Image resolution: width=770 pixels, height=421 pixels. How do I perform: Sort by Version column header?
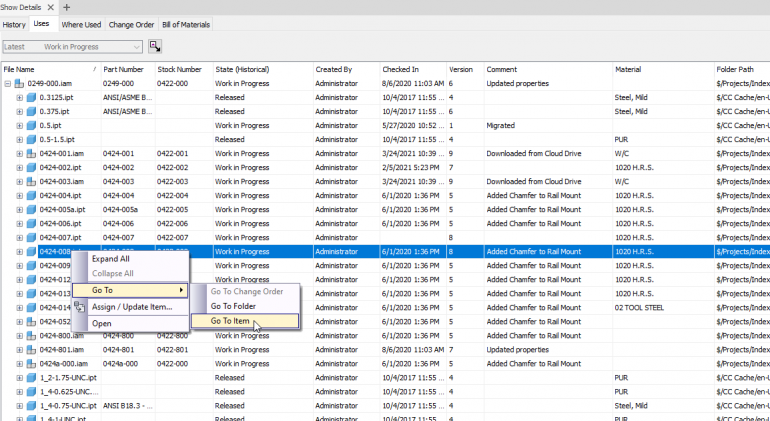tap(465, 69)
